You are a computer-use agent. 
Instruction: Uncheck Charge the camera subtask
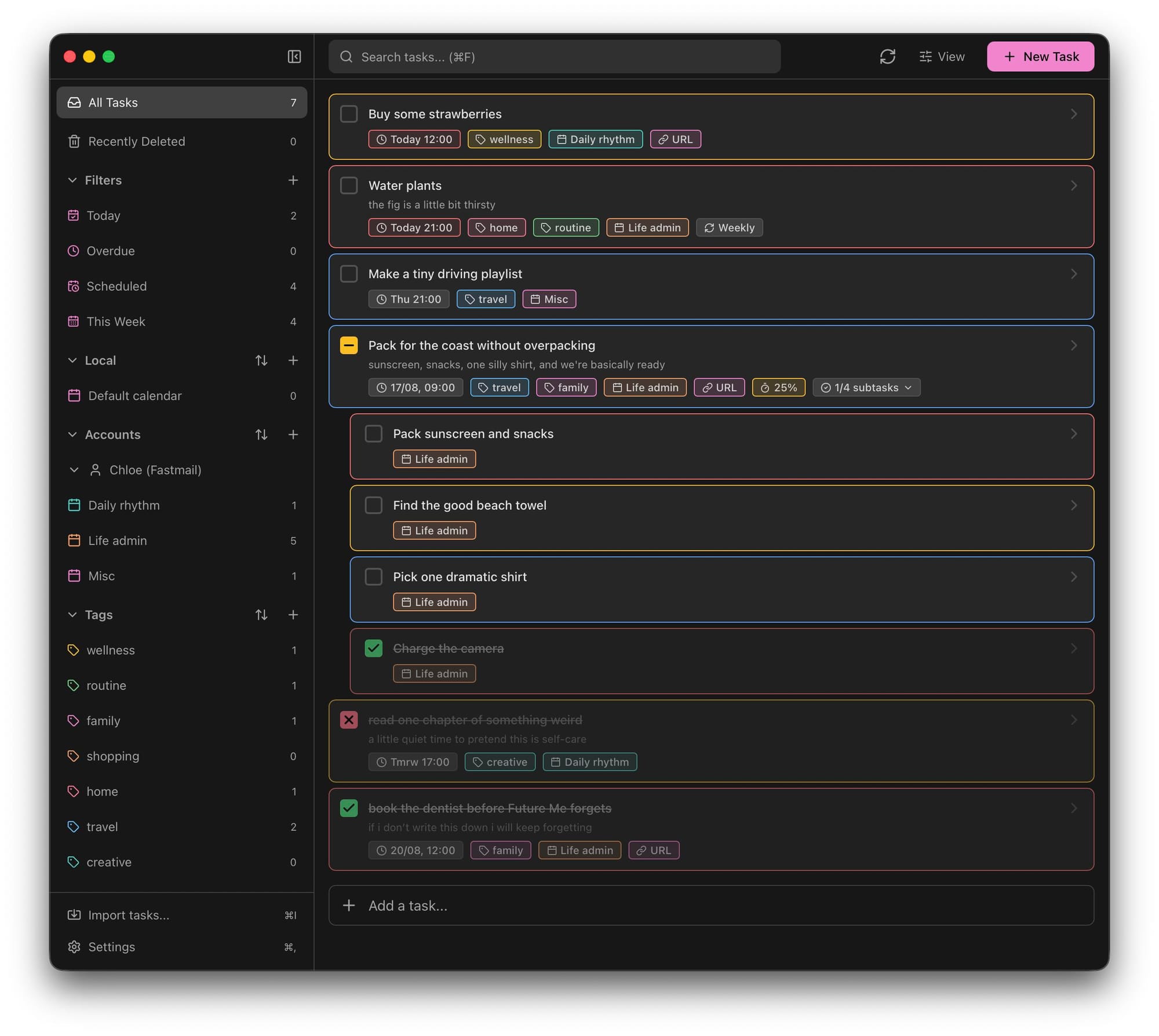pos(374,648)
